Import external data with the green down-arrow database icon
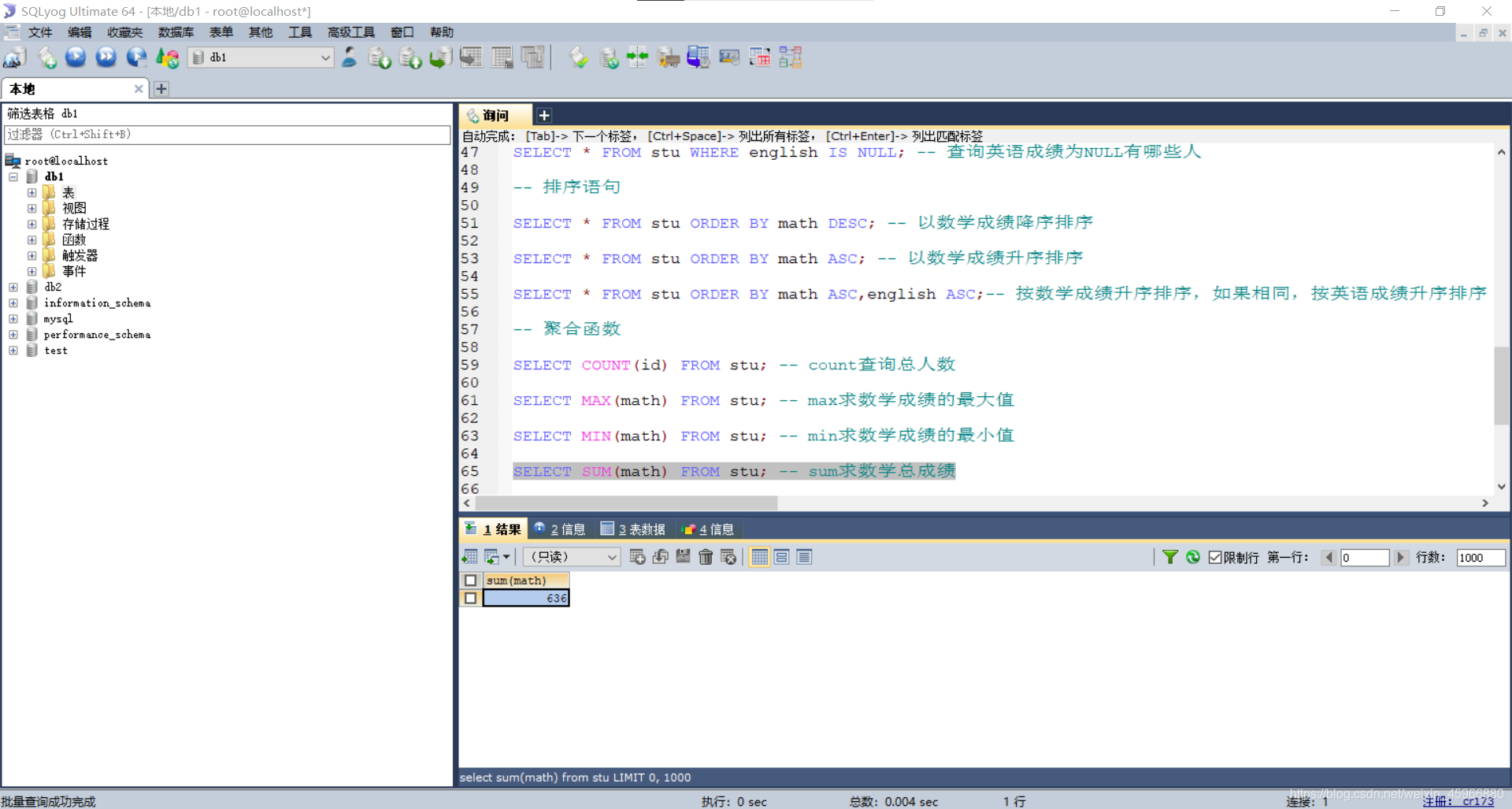The image size is (1512, 809). [380, 58]
